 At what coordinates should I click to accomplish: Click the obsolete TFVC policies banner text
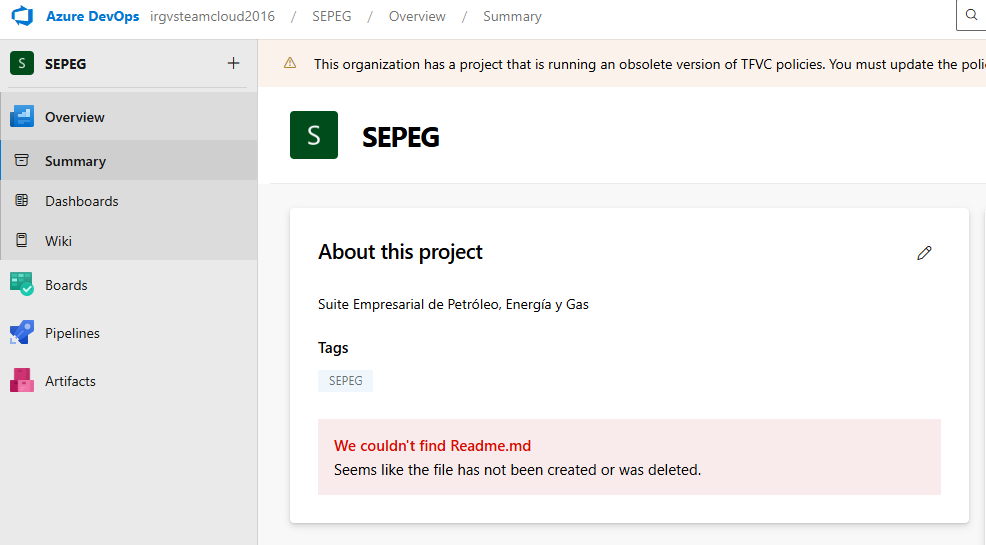tap(650, 64)
